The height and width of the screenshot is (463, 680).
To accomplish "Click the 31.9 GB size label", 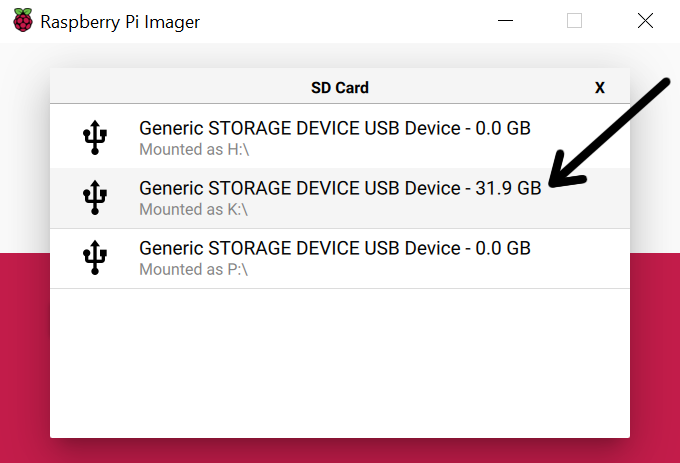I will pos(508,188).
